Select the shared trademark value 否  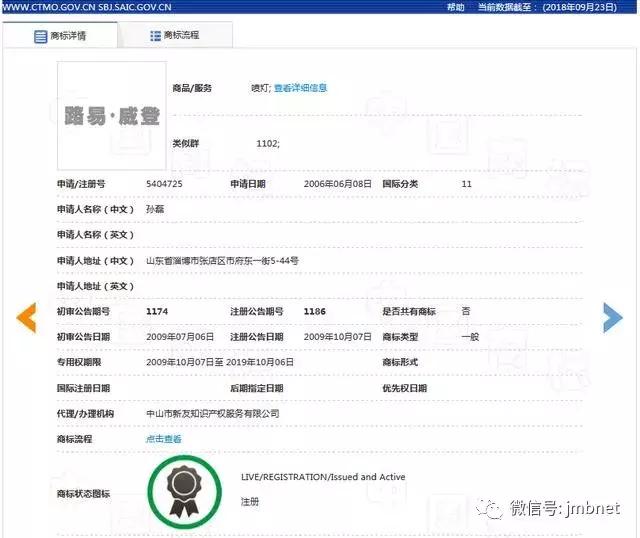pyautogui.click(x=466, y=311)
